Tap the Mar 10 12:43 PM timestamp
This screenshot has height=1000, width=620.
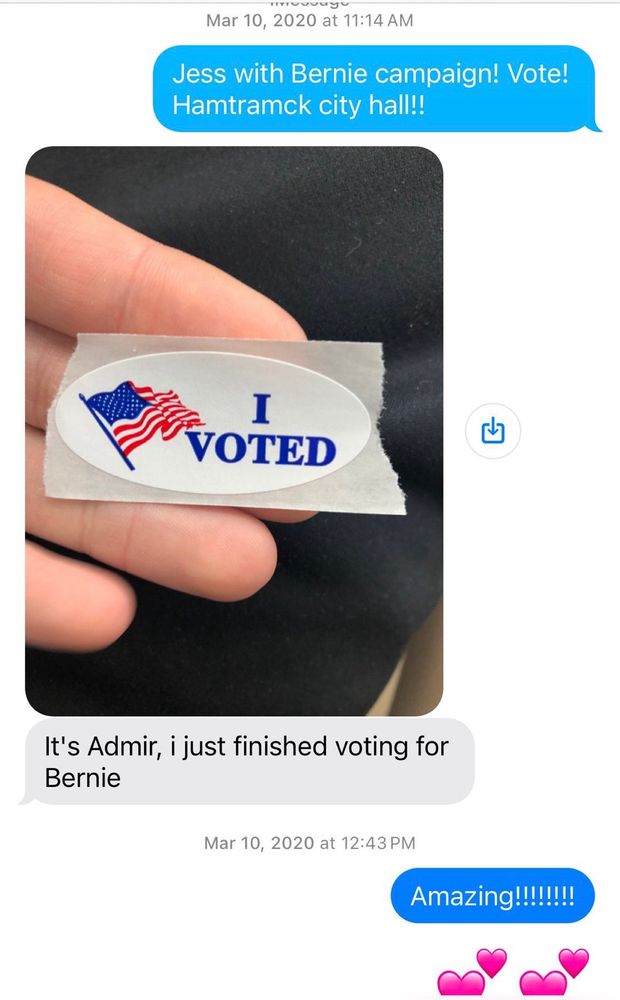pyautogui.click(x=309, y=842)
